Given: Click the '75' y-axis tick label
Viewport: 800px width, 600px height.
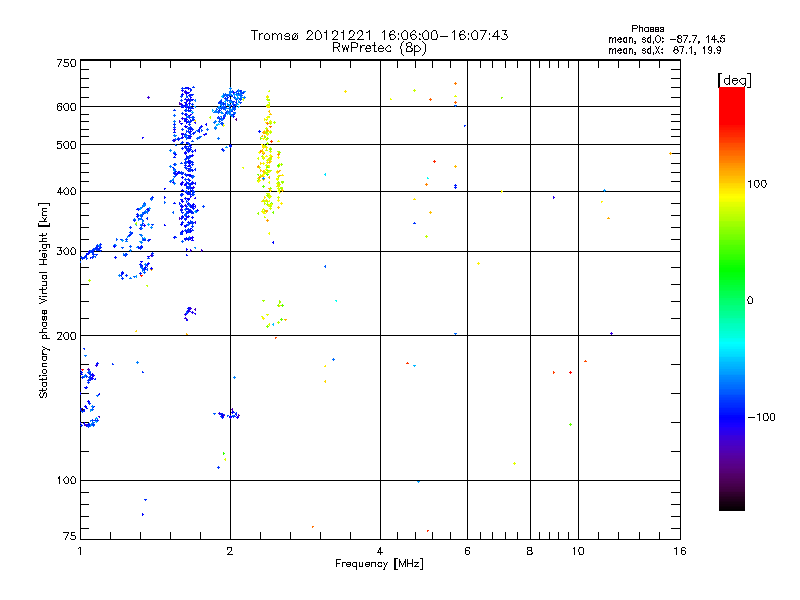Looking at the screenshot, I should coord(70,536).
